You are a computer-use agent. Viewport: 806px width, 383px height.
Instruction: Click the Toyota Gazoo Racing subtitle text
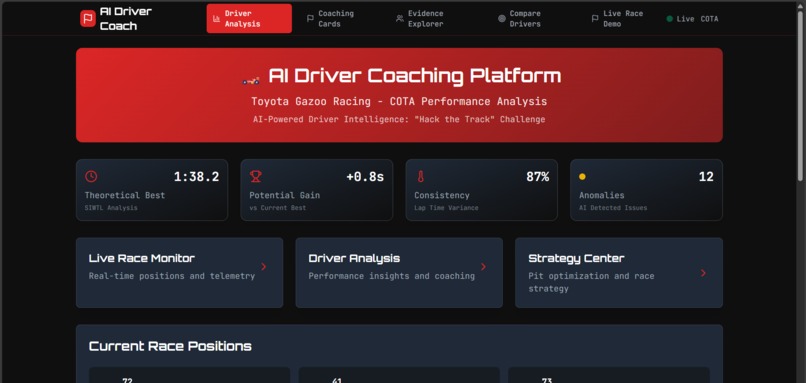[x=399, y=101]
